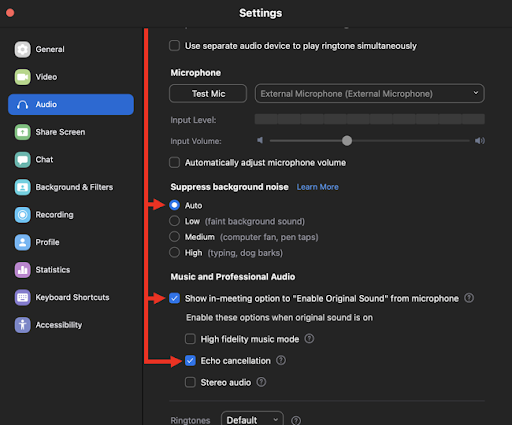Viewport: 512px width, 425px height.
Task: Go to Keyboard Shortcuts settings tab
Action: point(71,297)
